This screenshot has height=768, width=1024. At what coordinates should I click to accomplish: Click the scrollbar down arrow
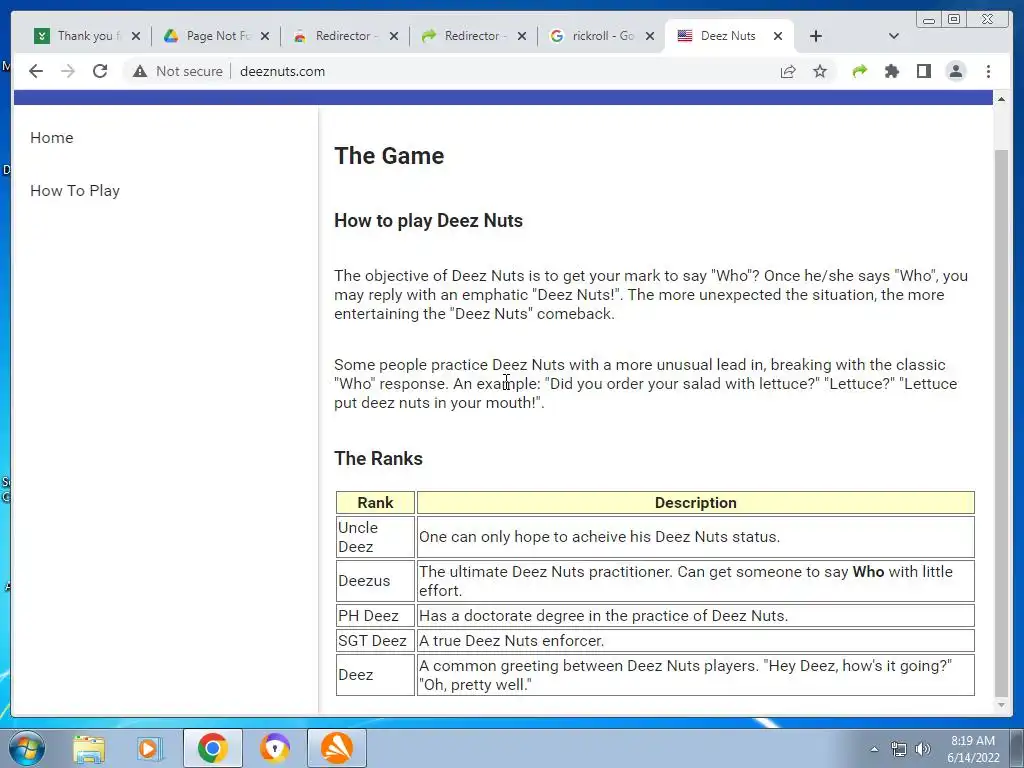pyautogui.click(x=1001, y=705)
